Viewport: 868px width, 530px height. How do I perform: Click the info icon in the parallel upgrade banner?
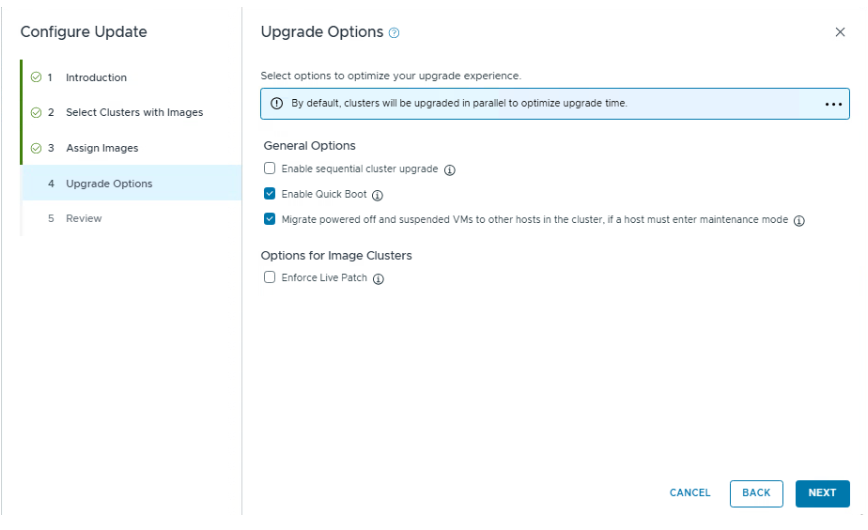277,103
